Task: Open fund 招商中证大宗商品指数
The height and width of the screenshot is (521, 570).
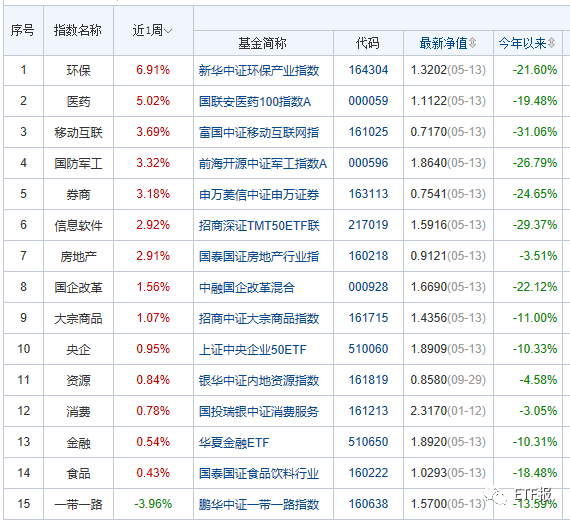Action: pos(259,318)
